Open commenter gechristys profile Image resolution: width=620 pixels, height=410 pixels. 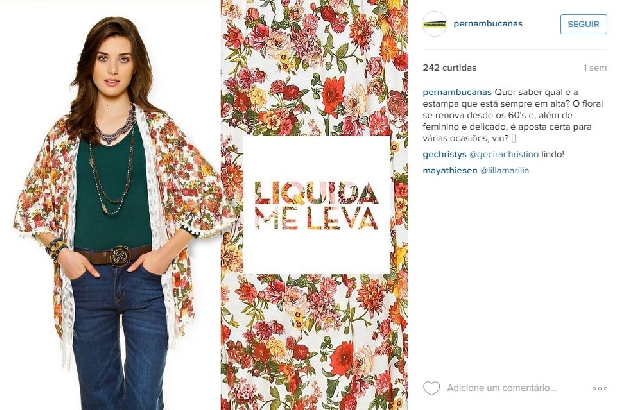pyautogui.click(x=444, y=155)
